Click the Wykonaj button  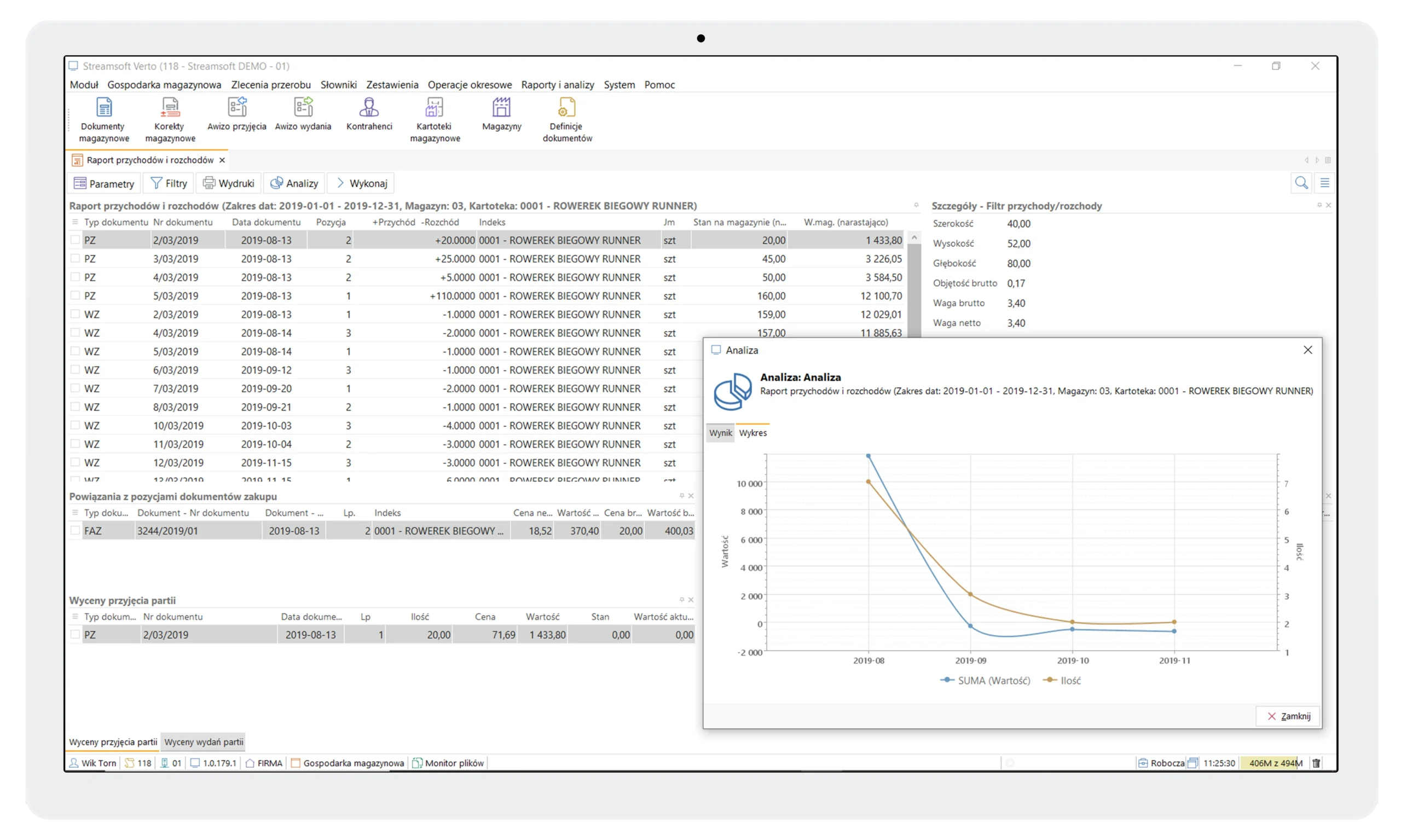[362, 183]
